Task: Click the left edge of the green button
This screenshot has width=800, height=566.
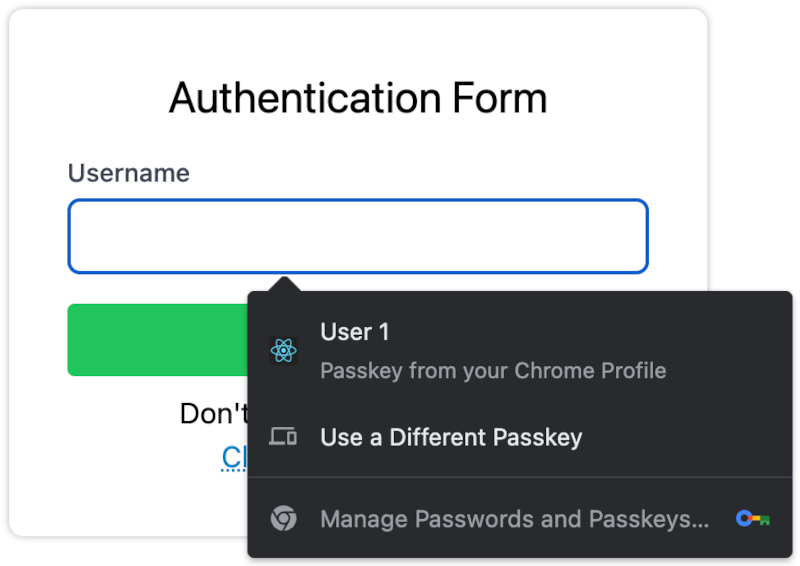Action: point(77,340)
